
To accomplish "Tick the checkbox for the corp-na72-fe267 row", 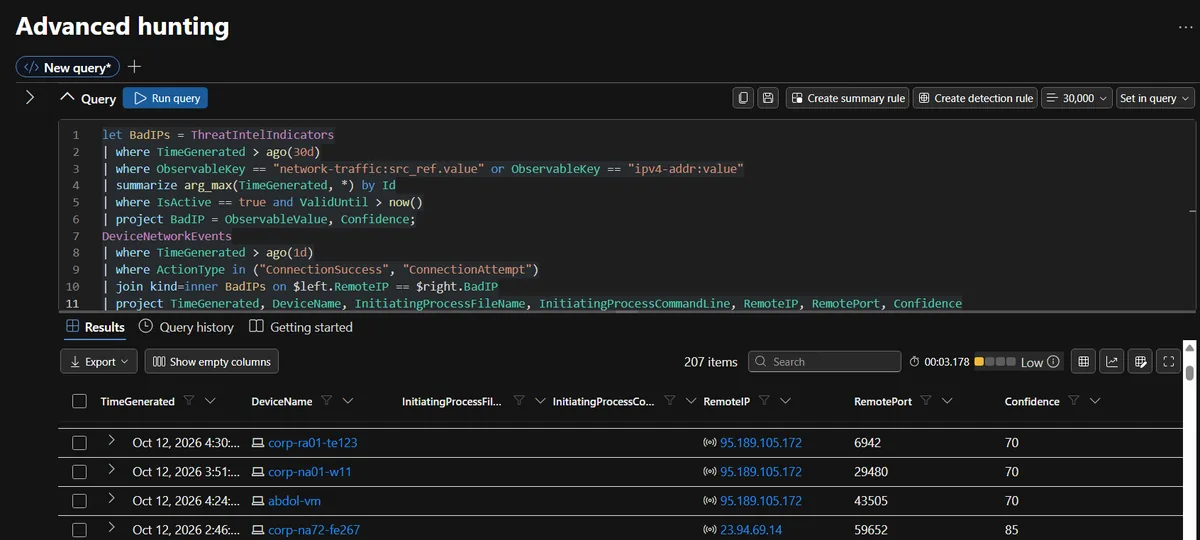I will (x=80, y=529).
